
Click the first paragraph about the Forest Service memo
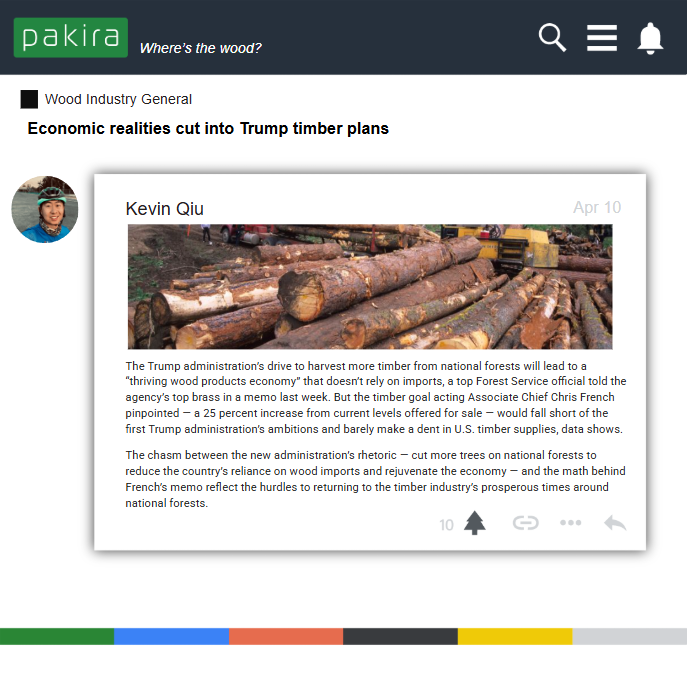(376, 397)
